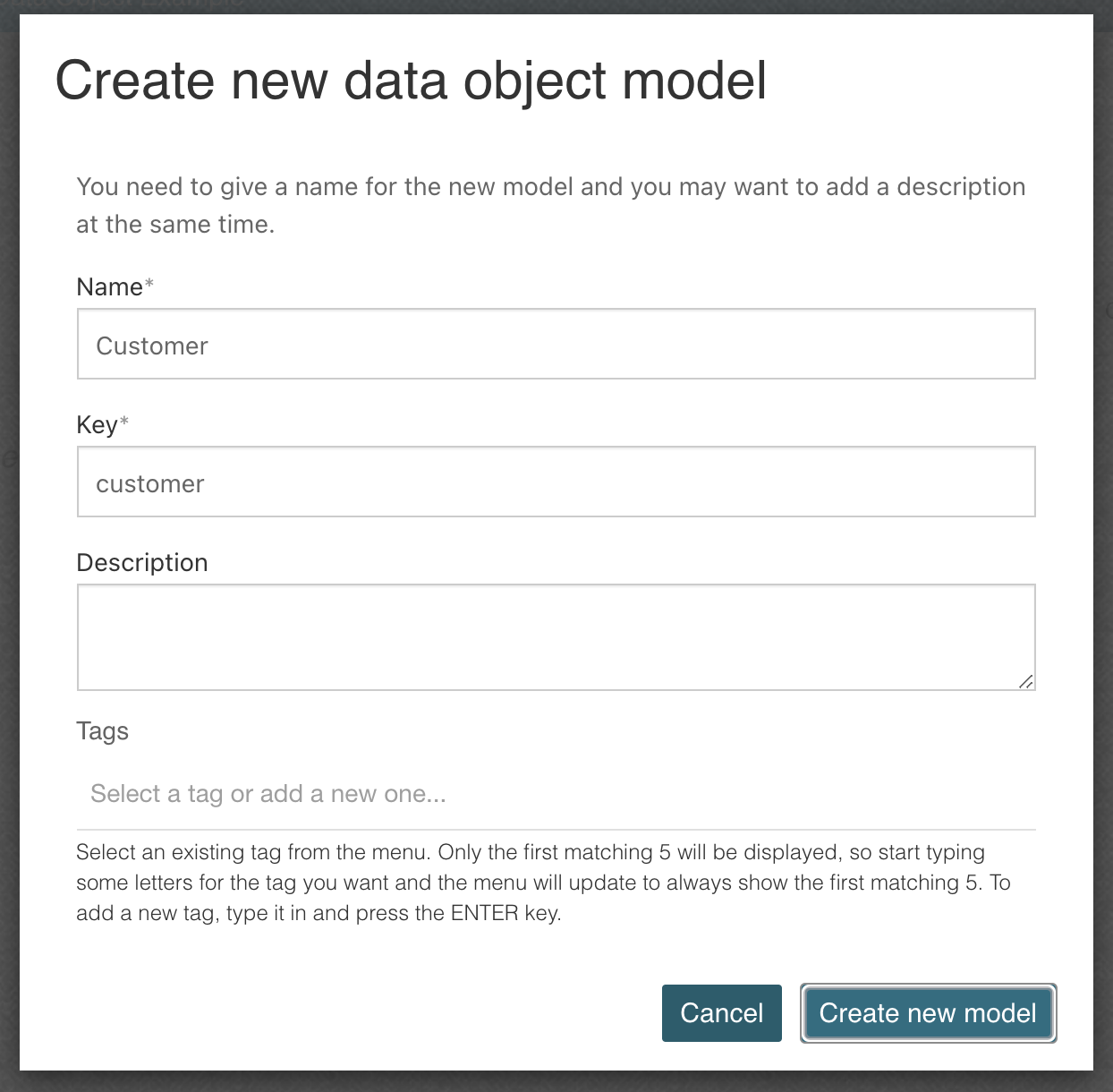Click the Tags label above the combobox
The image size is (1113, 1092).
(x=102, y=730)
